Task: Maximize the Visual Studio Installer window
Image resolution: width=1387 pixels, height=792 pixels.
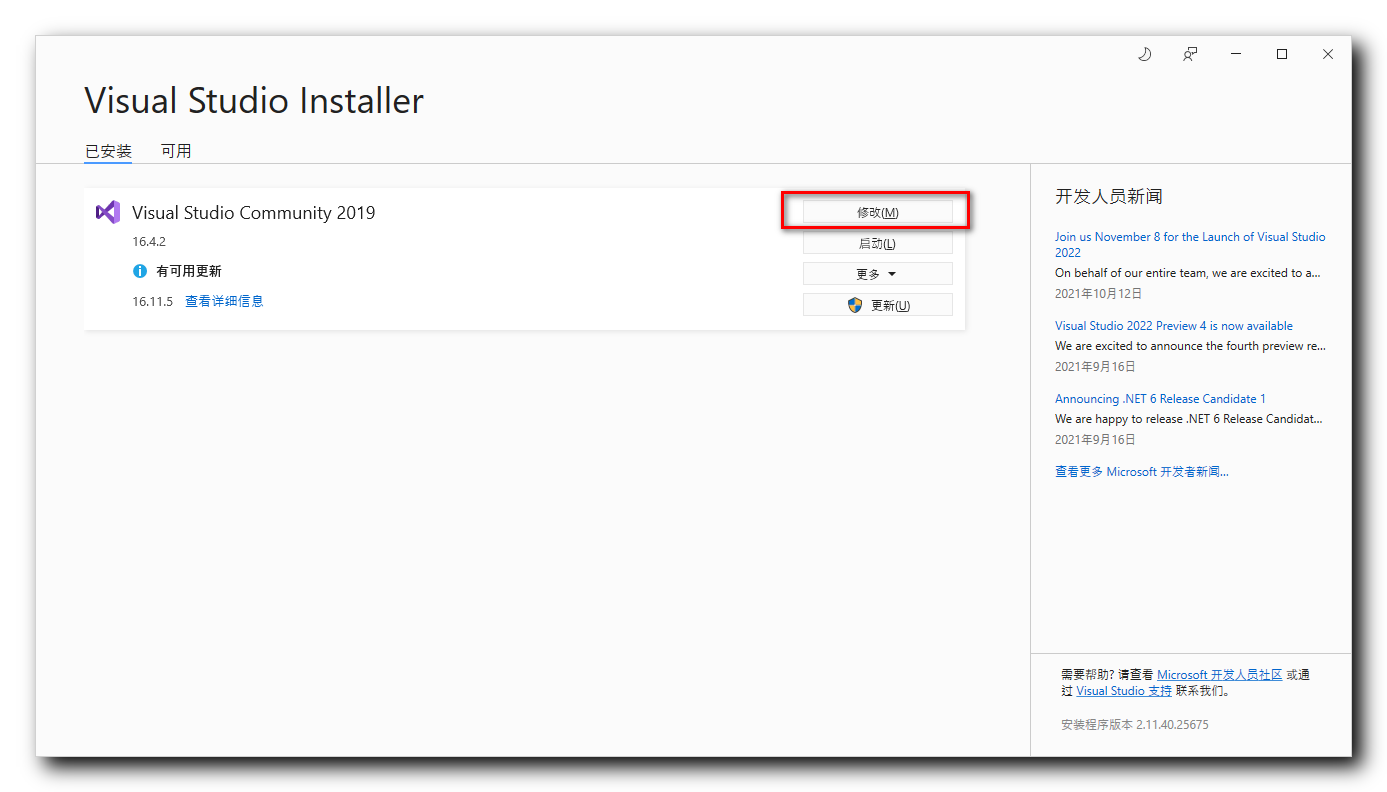Action: pos(1282,54)
